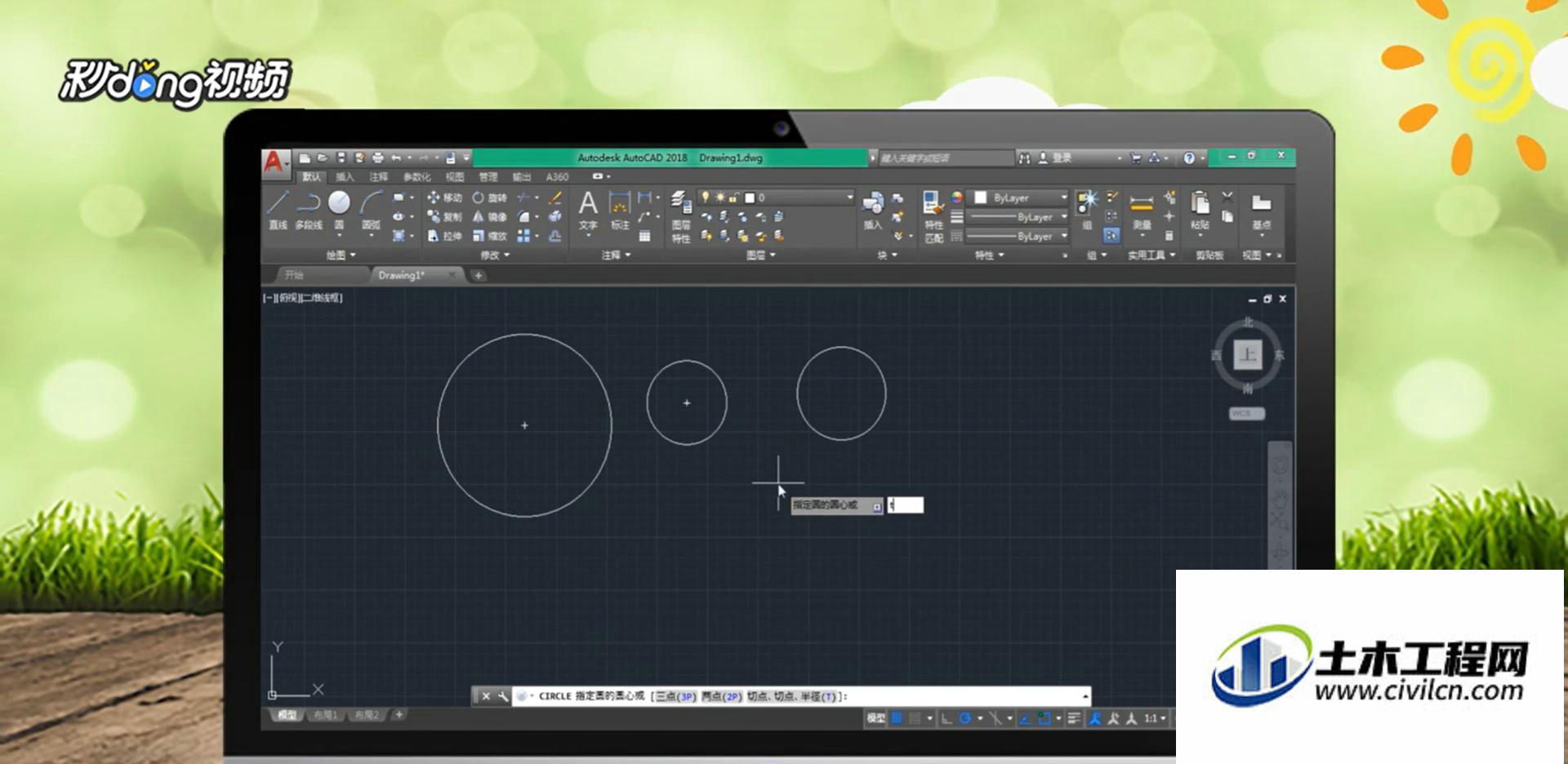Screen dimensions: 1568x764
Task: Click the table icon in Annotation panel
Action: click(x=644, y=236)
